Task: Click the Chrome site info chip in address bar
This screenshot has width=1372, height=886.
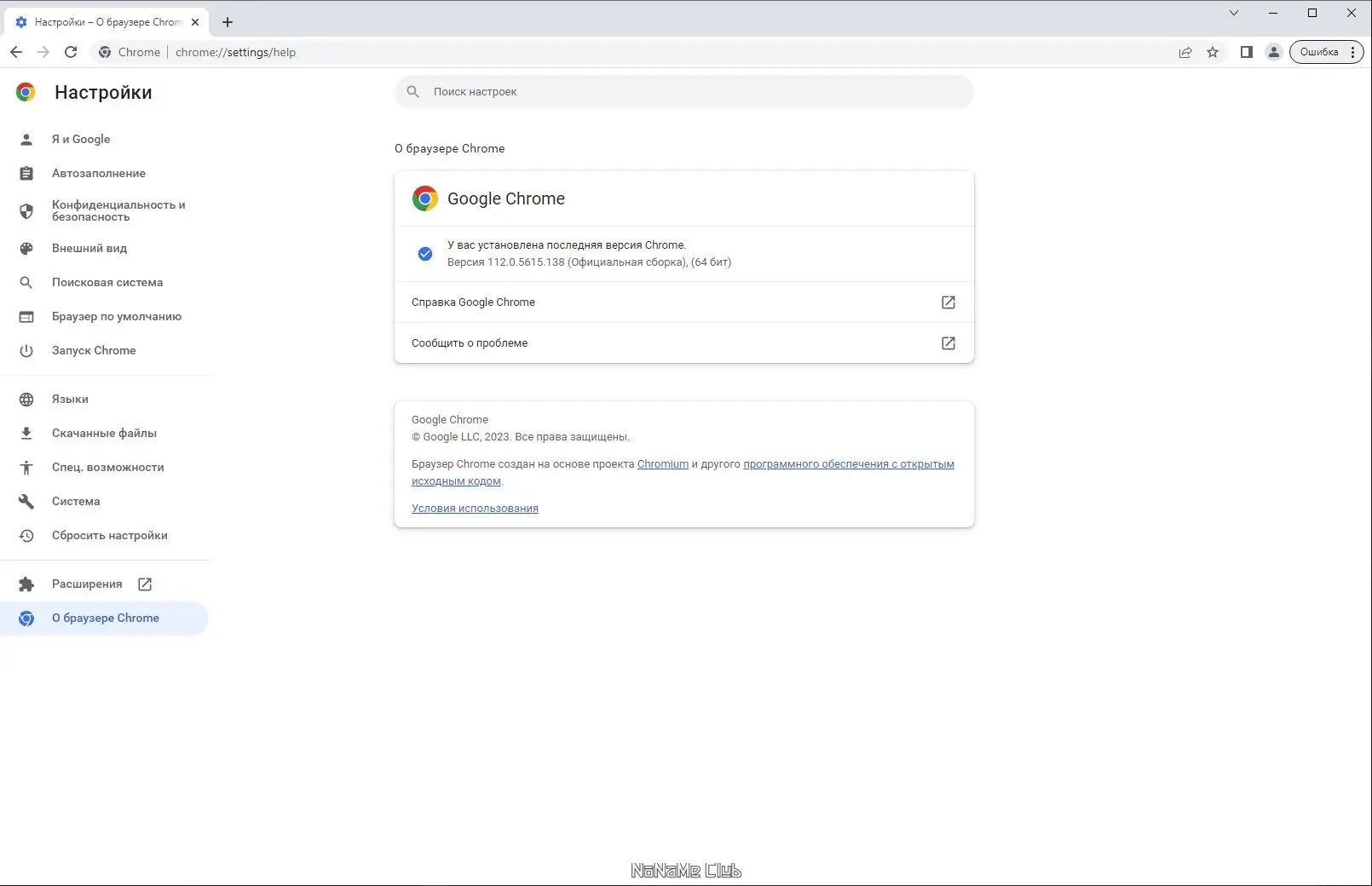Action: pyautogui.click(x=130, y=52)
